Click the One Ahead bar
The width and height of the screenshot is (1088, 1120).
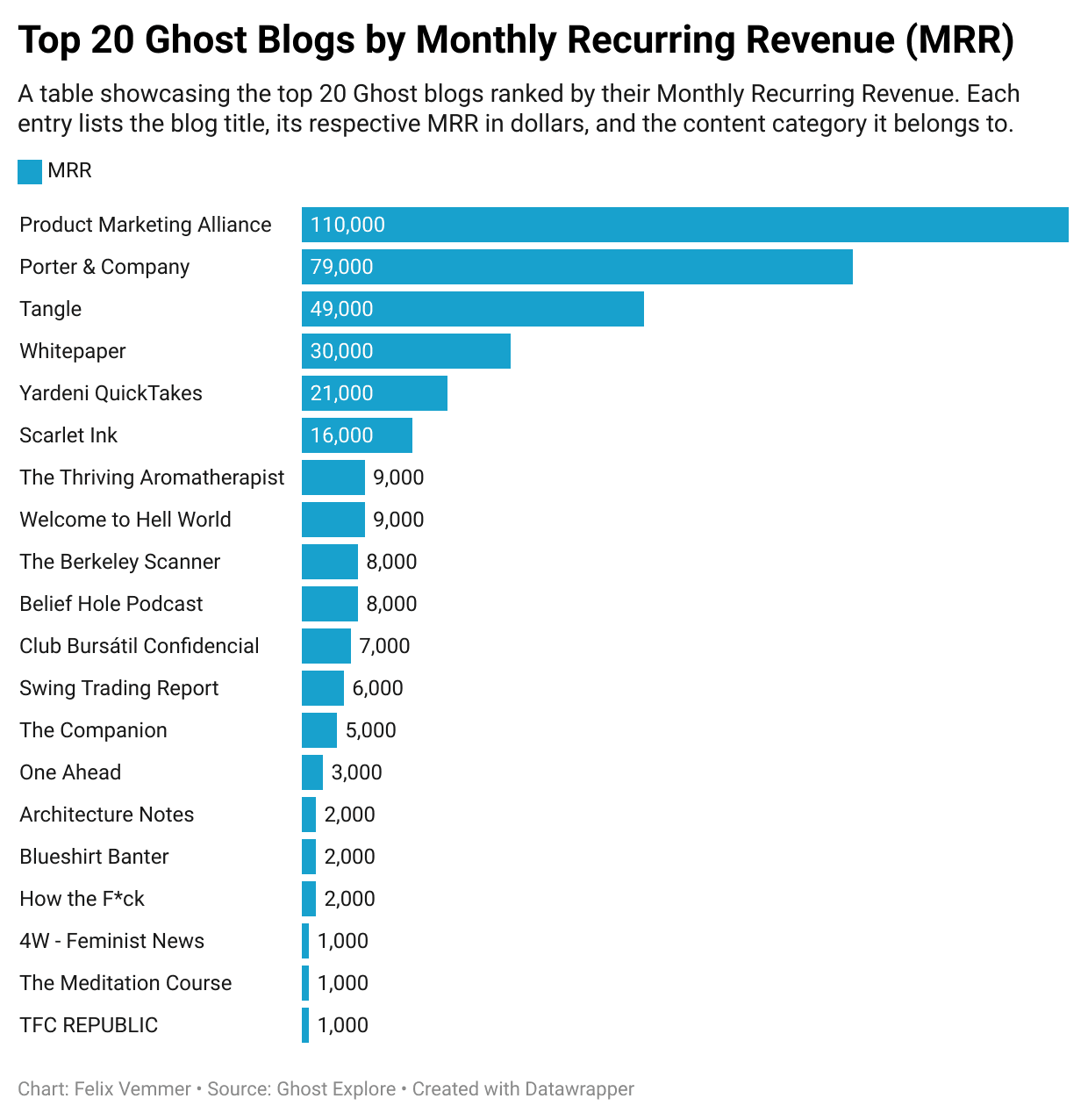click(311, 772)
